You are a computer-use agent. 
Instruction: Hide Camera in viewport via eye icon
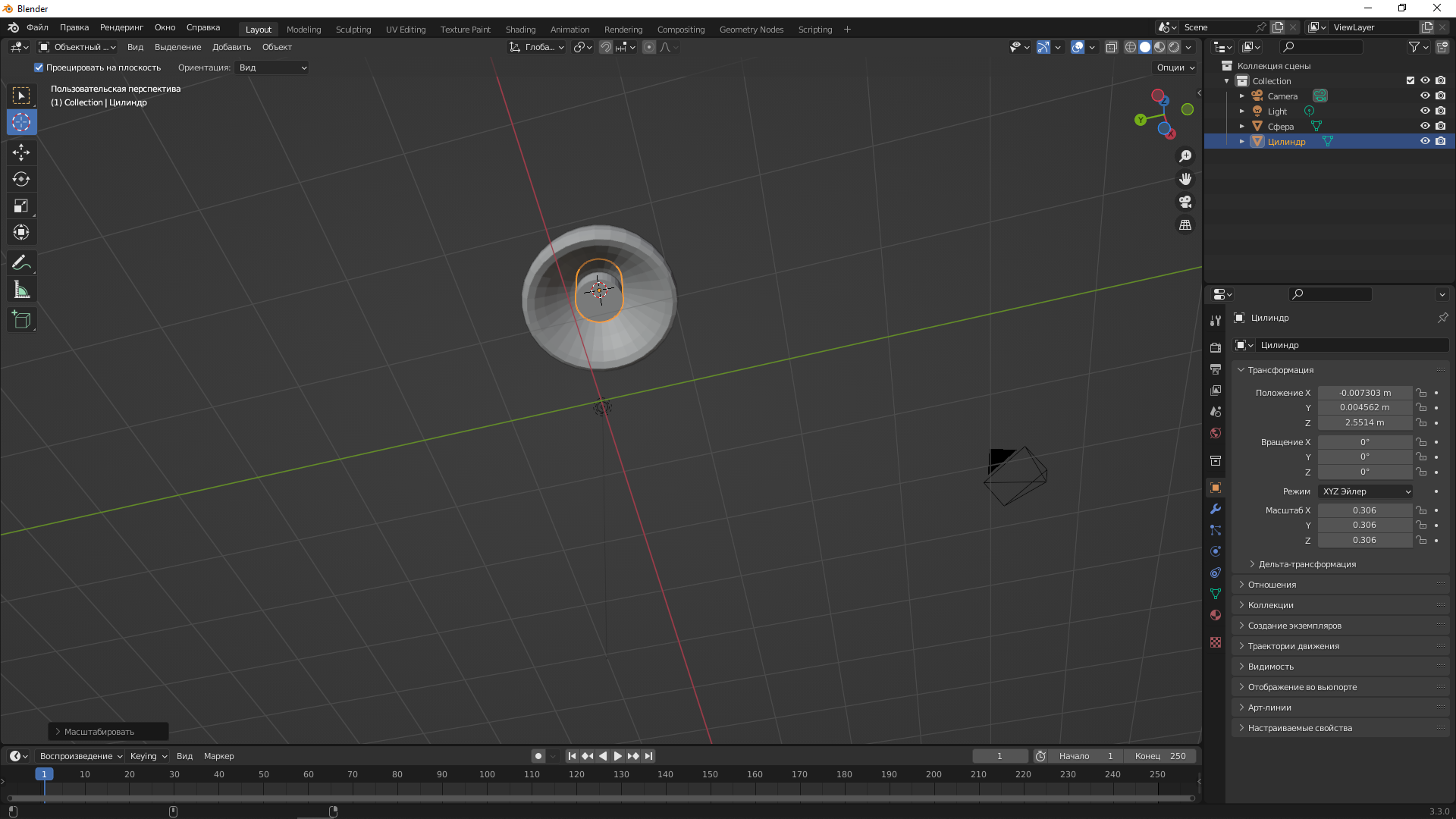(x=1425, y=96)
